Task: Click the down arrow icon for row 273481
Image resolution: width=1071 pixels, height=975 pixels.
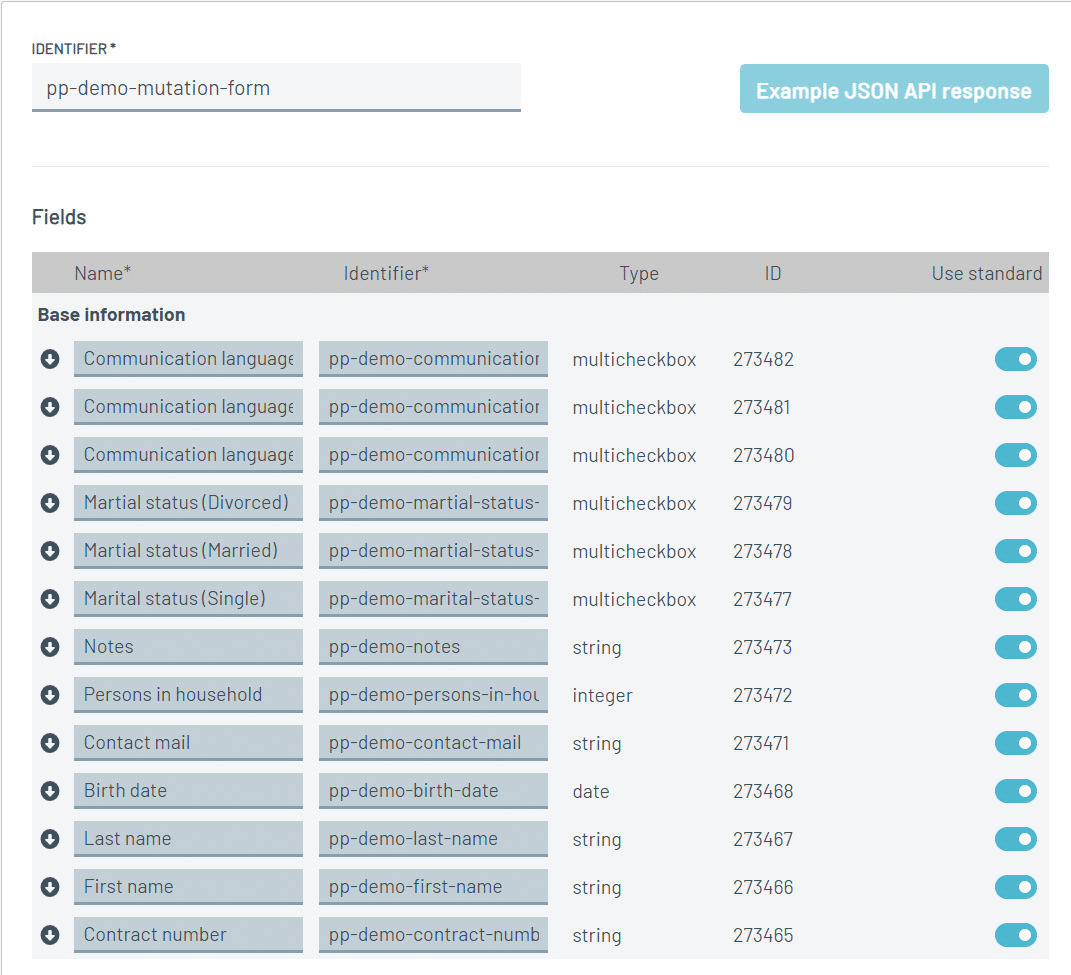Action: (50, 407)
